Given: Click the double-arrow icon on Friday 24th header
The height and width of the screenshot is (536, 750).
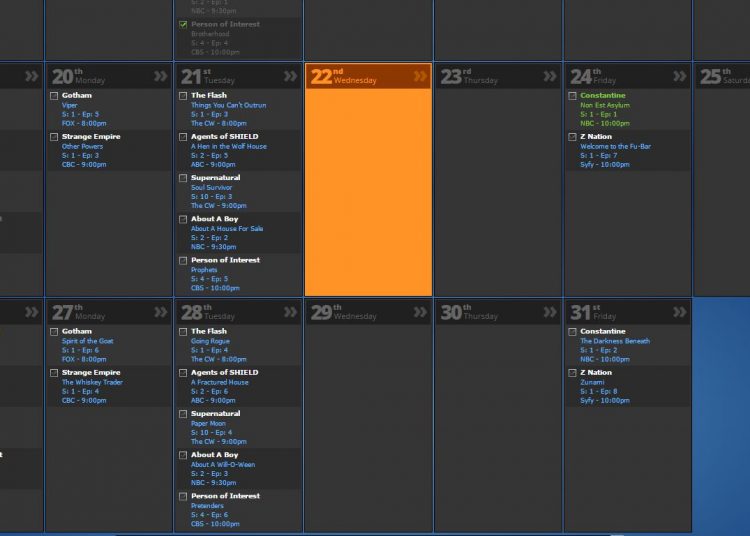Looking at the screenshot, I should pyautogui.click(x=680, y=76).
